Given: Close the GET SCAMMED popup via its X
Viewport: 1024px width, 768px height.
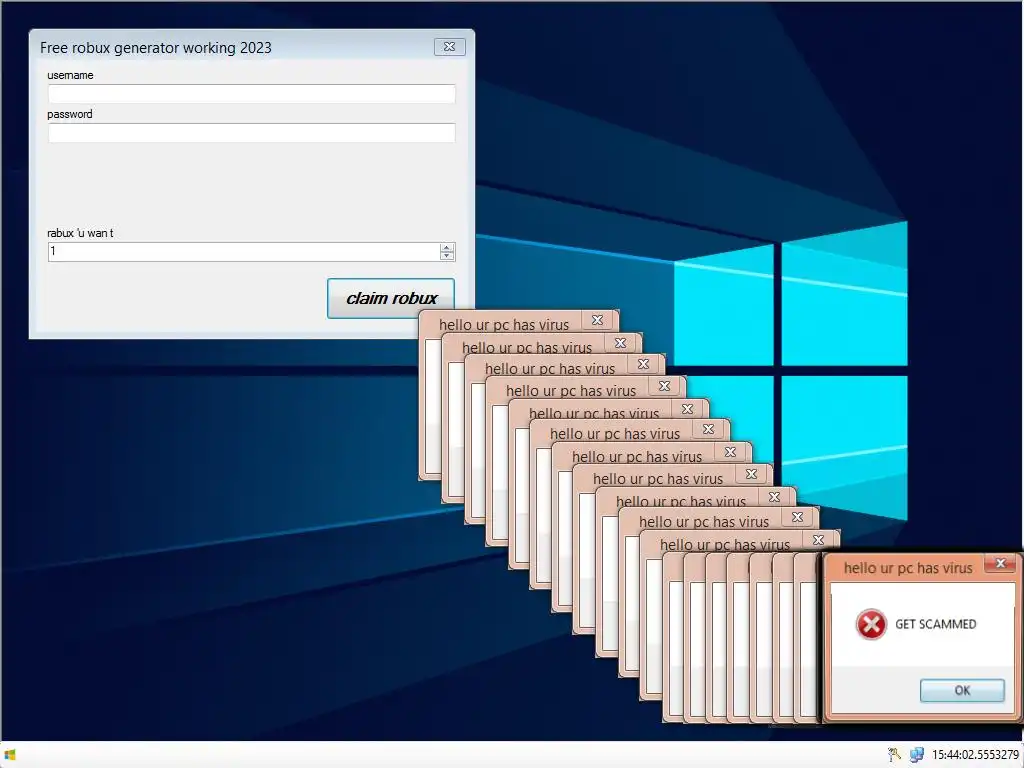Looking at the screenshot, I should coord(1000,563).
